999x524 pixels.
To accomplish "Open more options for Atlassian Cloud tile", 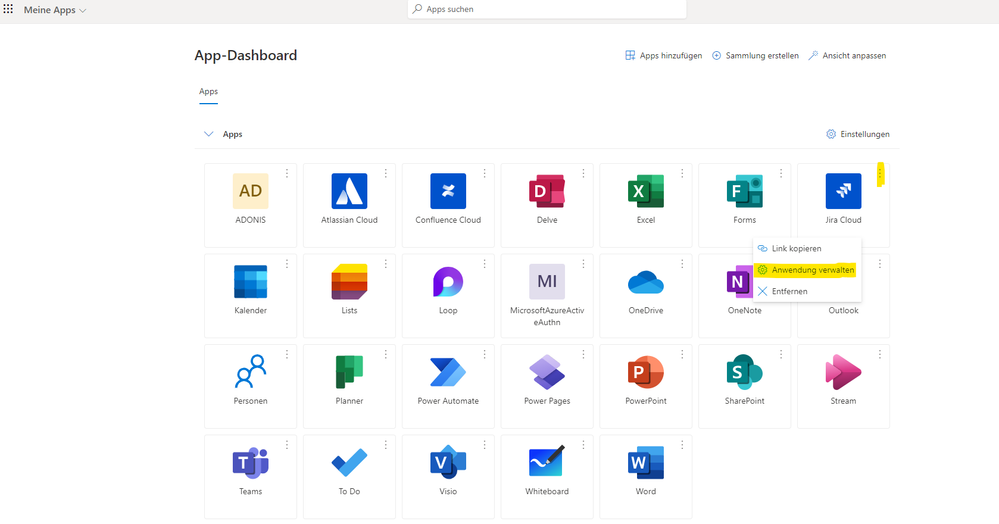I will (x=385, y=173).
